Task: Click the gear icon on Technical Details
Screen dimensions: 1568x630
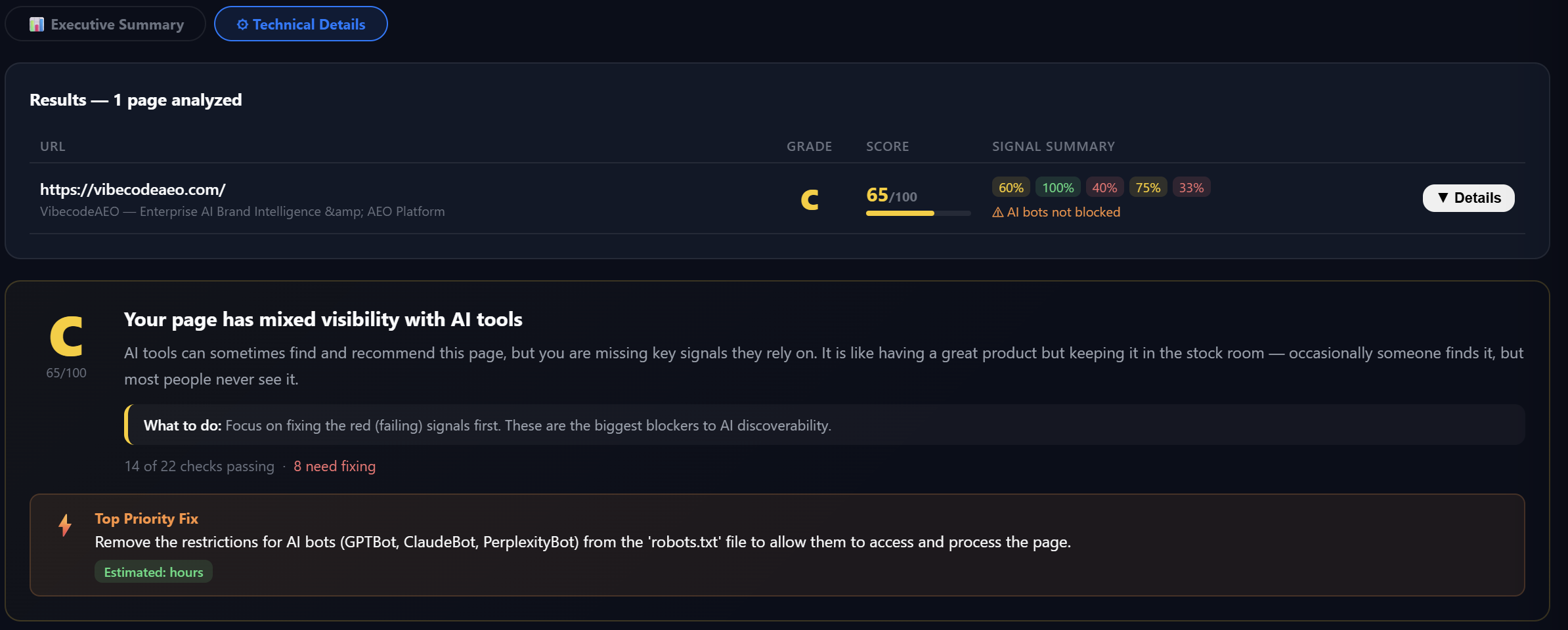Action: point(242,24)
